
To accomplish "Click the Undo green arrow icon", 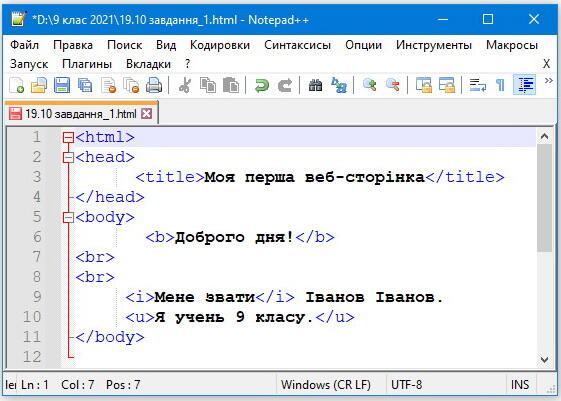I will tap(262, 85).
